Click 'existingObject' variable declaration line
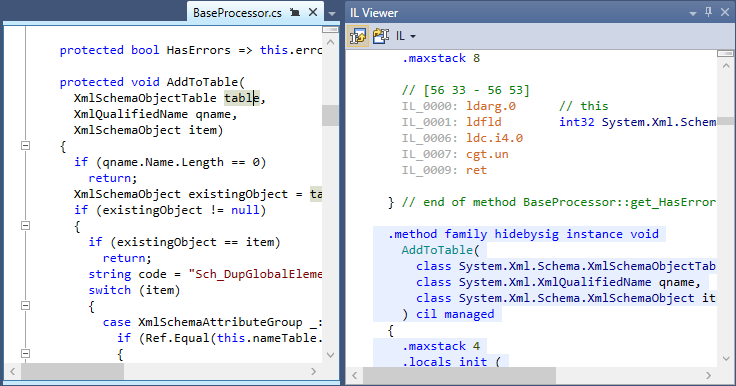 (x=198, y=194)
